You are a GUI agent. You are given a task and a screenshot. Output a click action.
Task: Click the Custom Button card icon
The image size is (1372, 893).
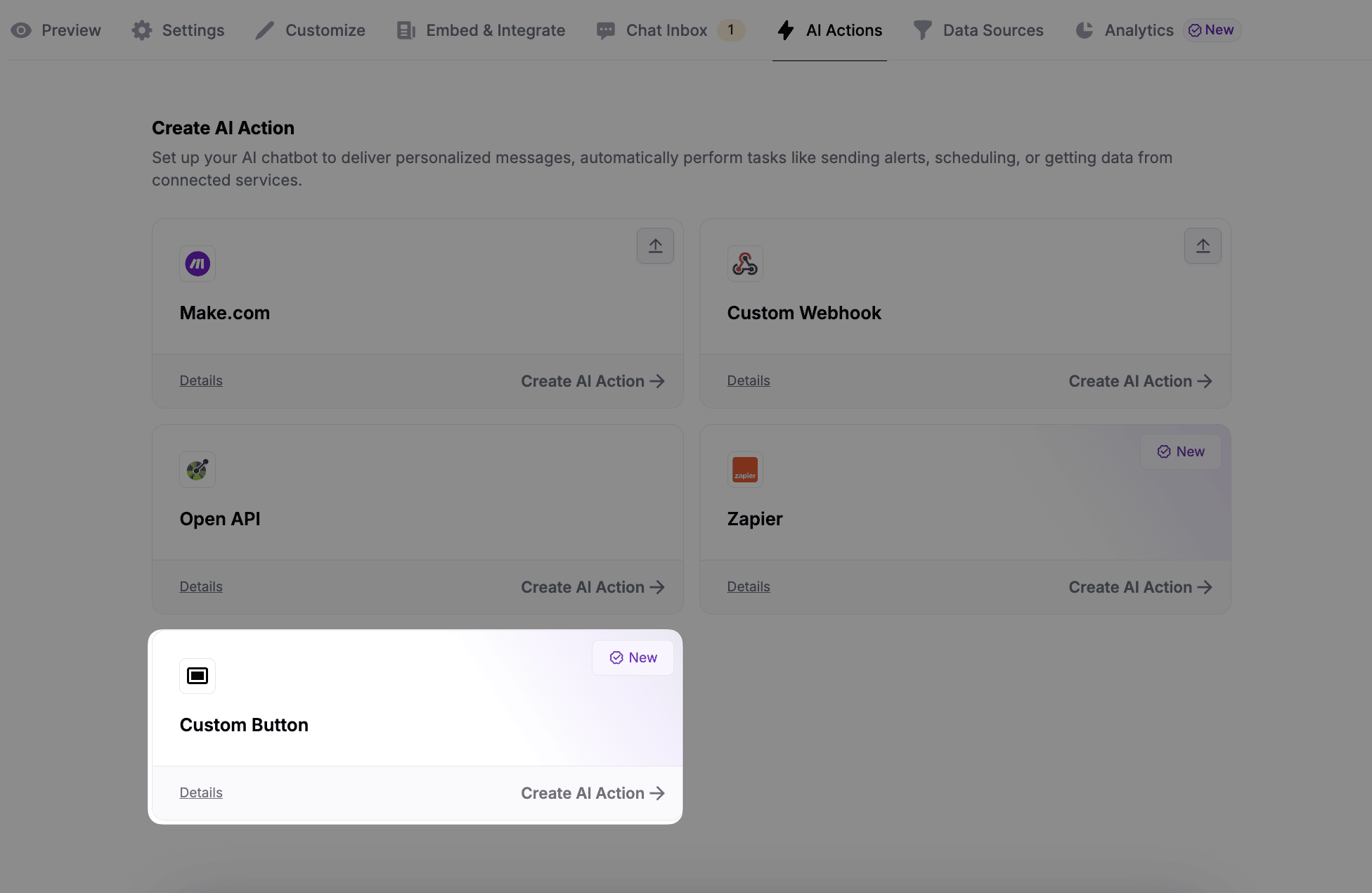198,676
